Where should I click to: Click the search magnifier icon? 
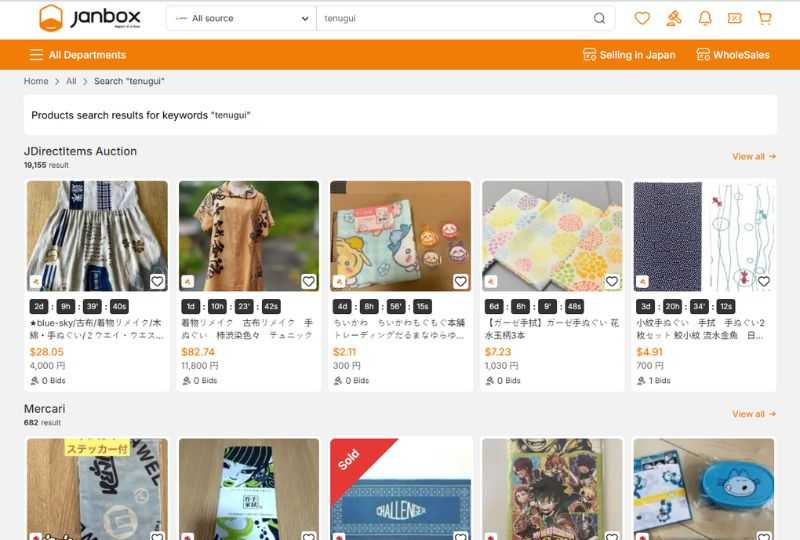click(x=599, y=18)
